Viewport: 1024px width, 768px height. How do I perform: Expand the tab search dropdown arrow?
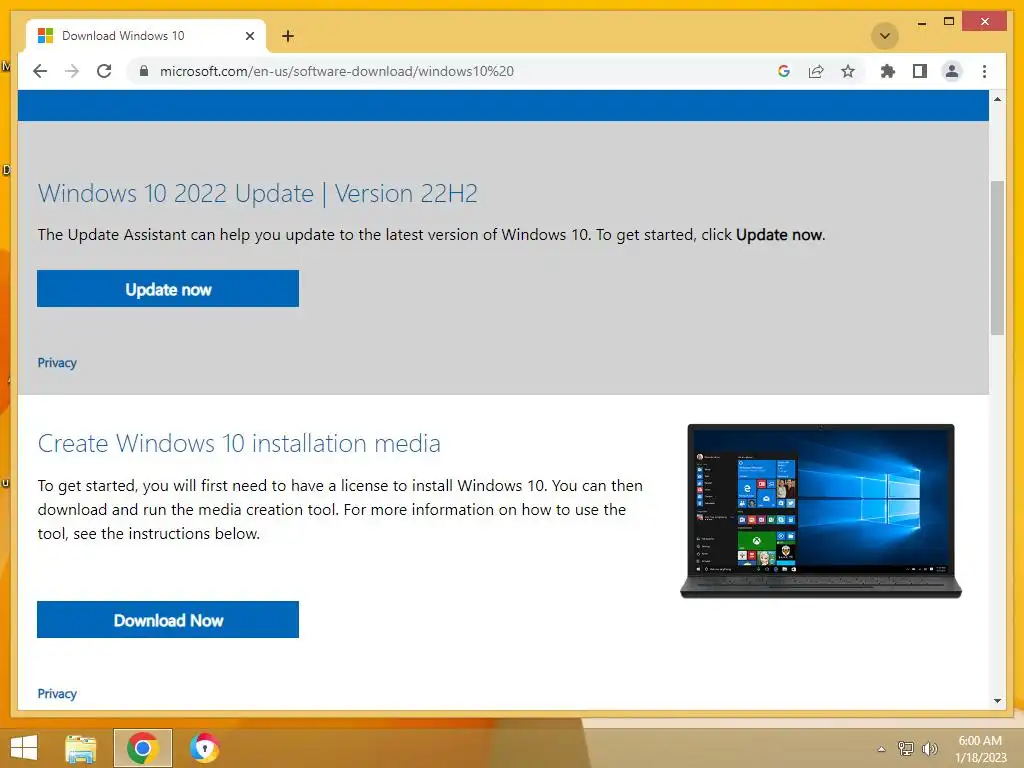[885, 36]
